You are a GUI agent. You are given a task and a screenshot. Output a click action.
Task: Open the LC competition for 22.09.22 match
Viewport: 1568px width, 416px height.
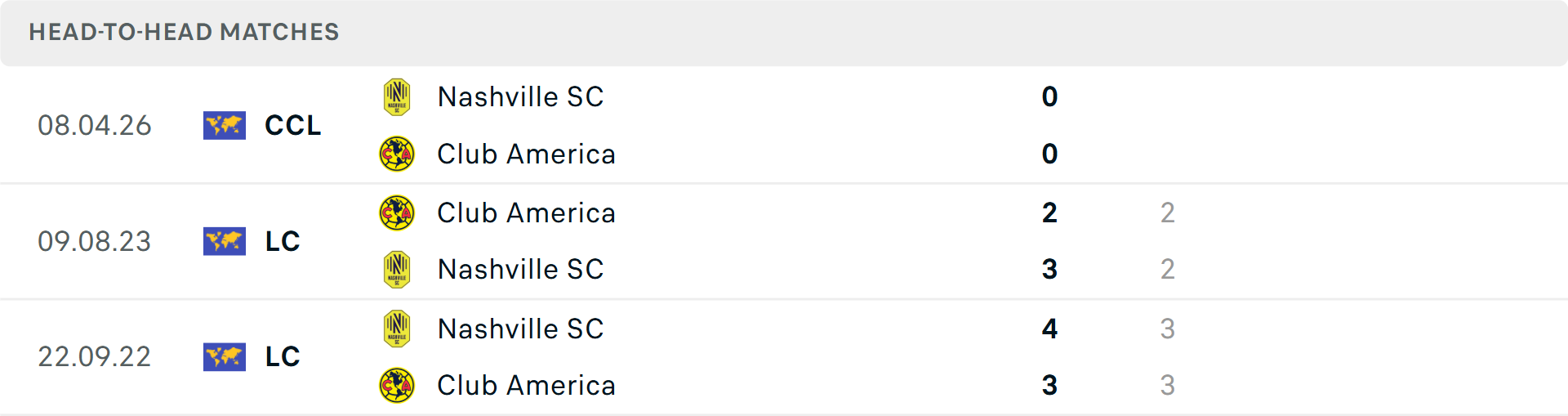click(x=283, y=356)
